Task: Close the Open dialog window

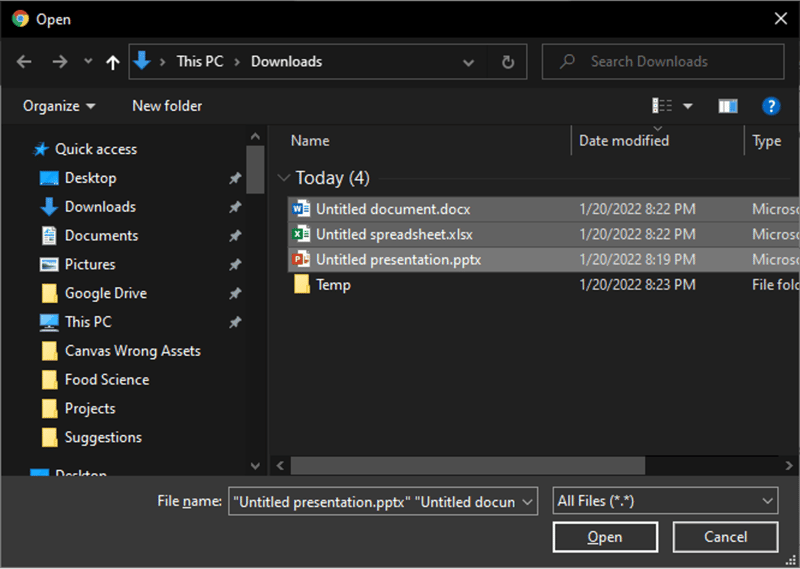Action: 780,19
